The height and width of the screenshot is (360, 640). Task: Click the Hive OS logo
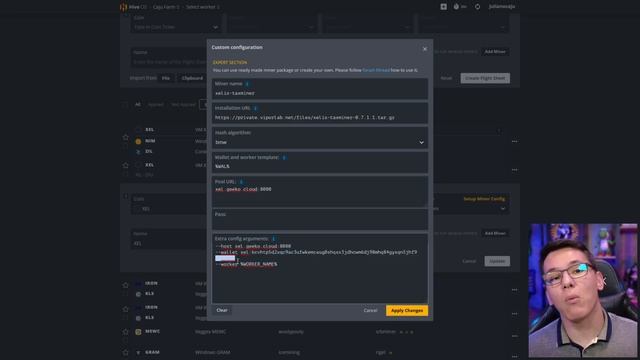pyautogui.click(x=124, y=7)
